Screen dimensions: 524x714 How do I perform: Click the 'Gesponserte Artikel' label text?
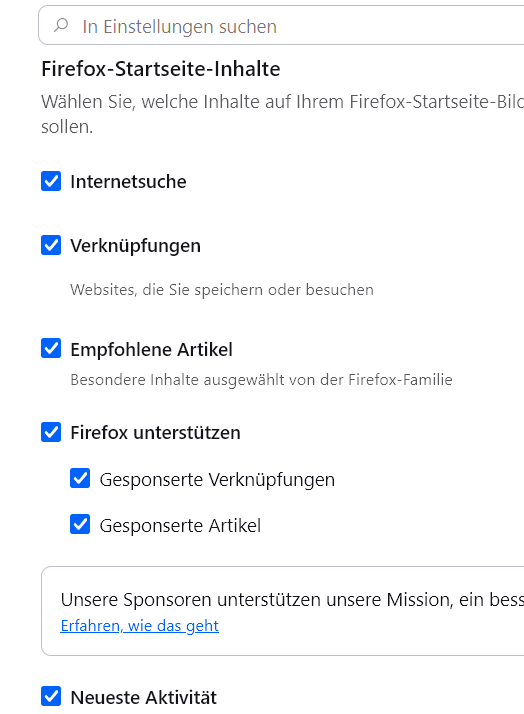[180, 525]
